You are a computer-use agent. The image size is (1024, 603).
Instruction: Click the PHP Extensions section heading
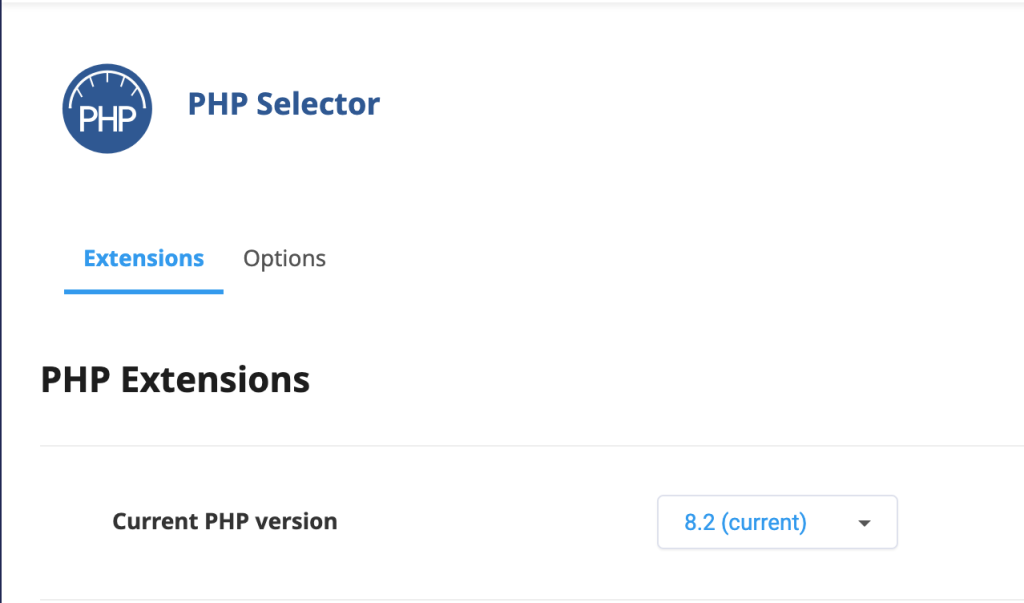[x=175, y=380]
